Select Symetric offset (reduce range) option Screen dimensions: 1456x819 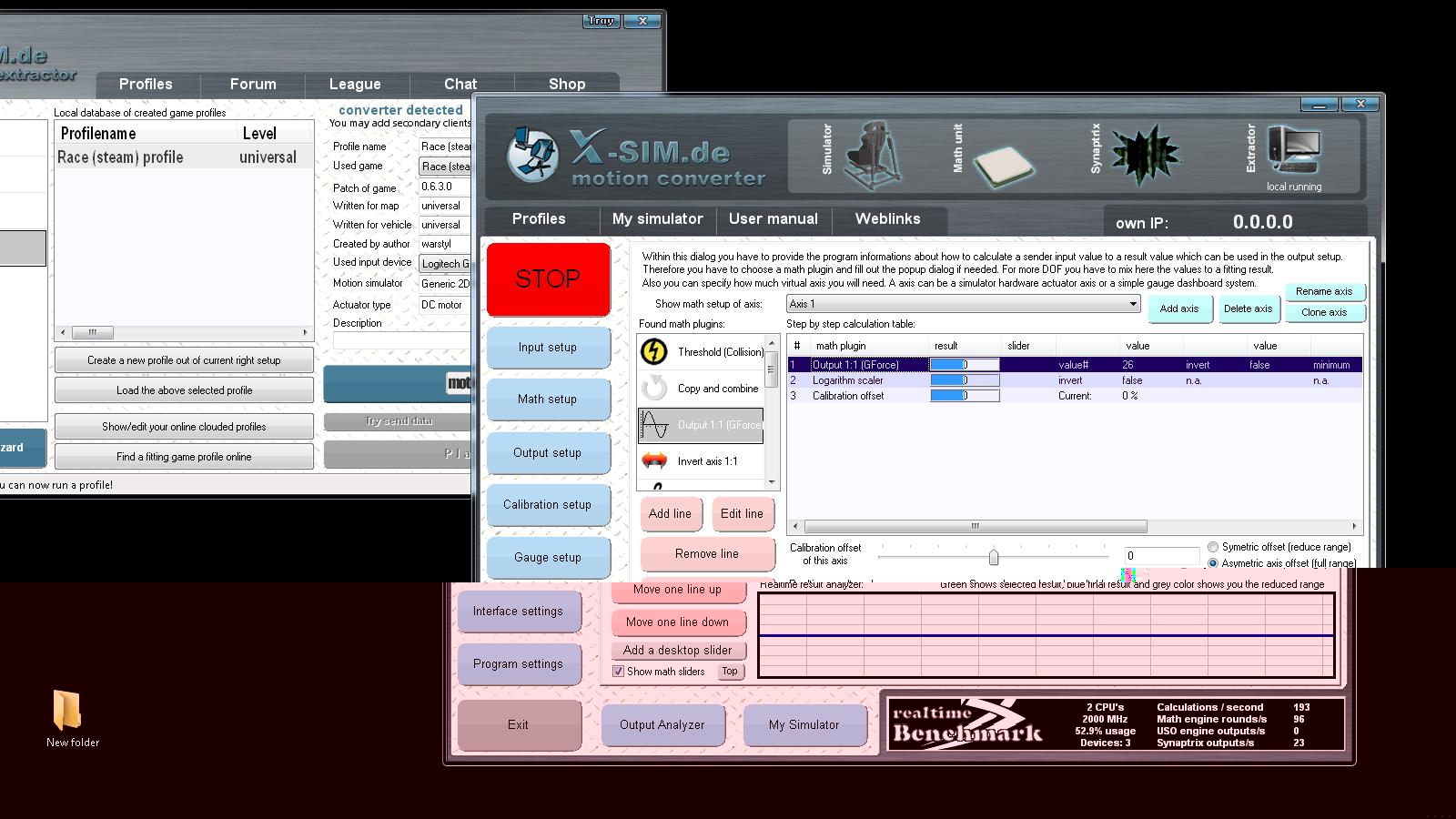(1213, 547)
